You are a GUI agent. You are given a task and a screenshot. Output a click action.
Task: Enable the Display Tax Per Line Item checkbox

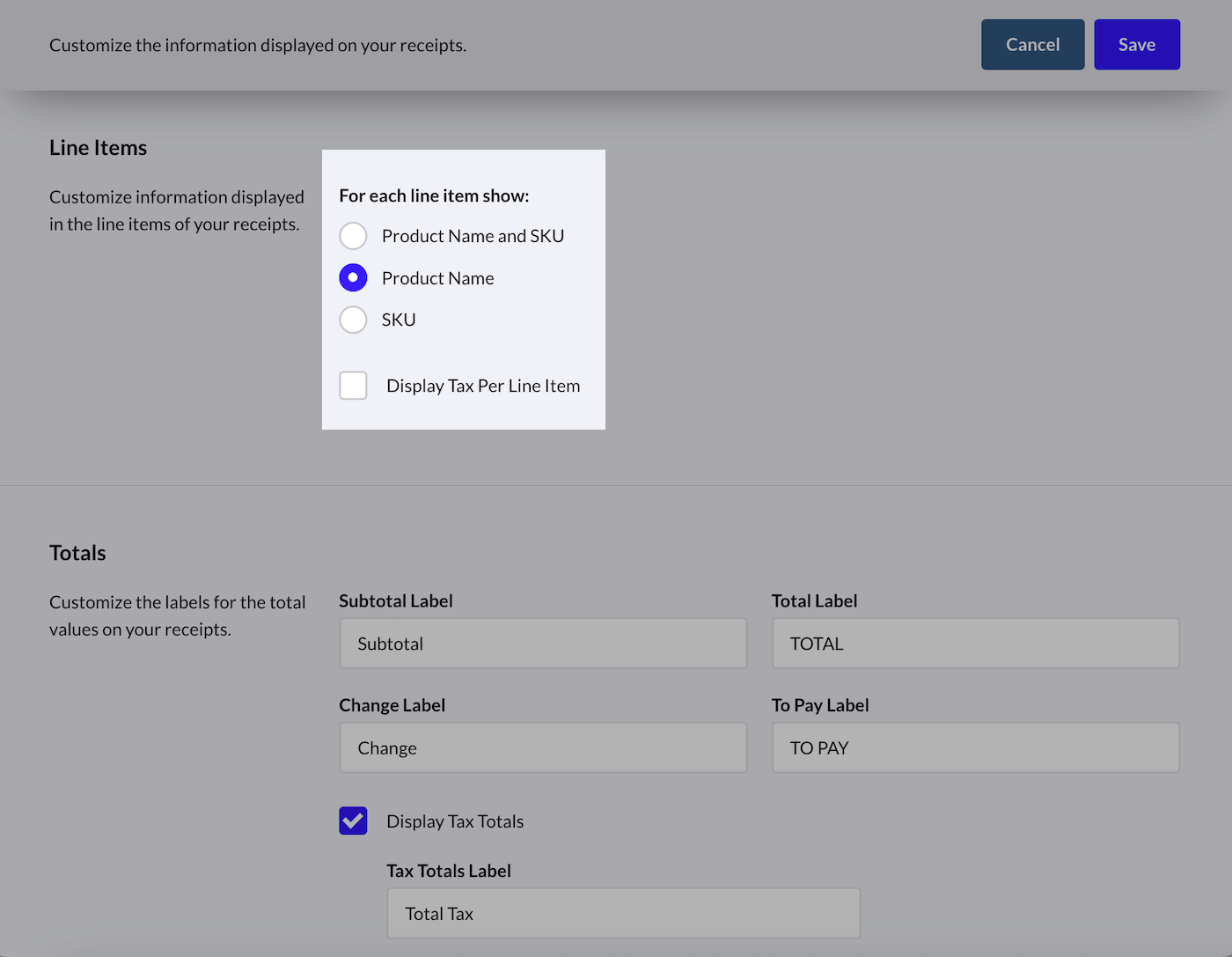(353, 386)
